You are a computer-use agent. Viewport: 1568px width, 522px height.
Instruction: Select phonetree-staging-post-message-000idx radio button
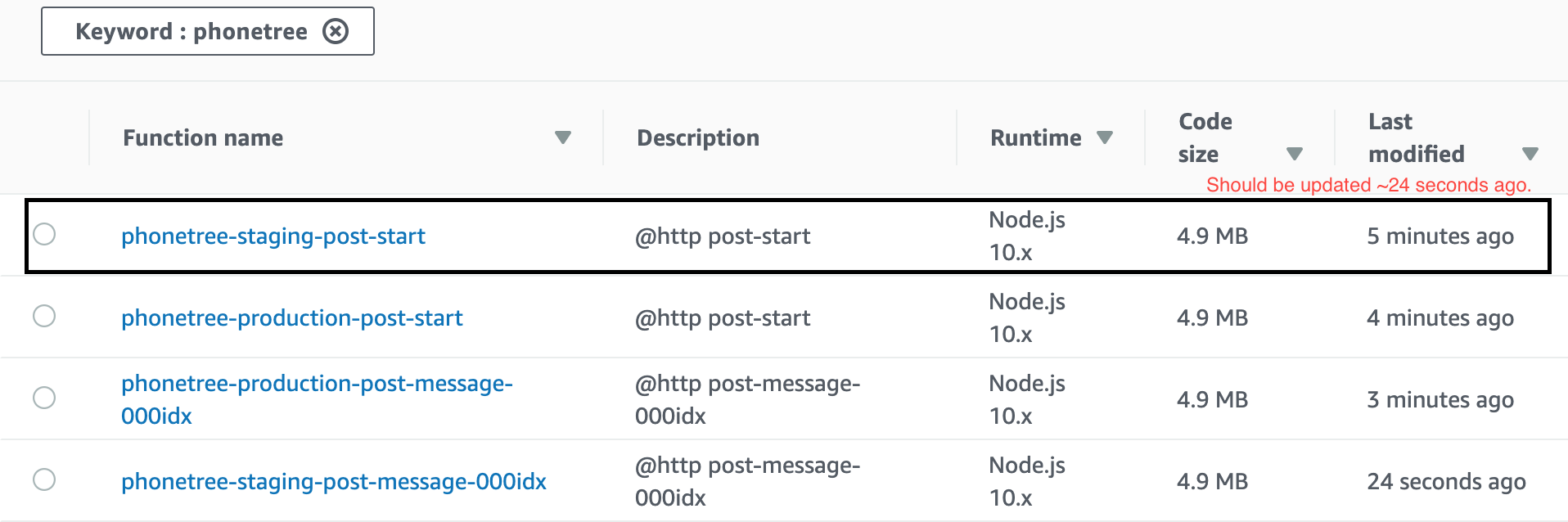click(x=44, y=479)
